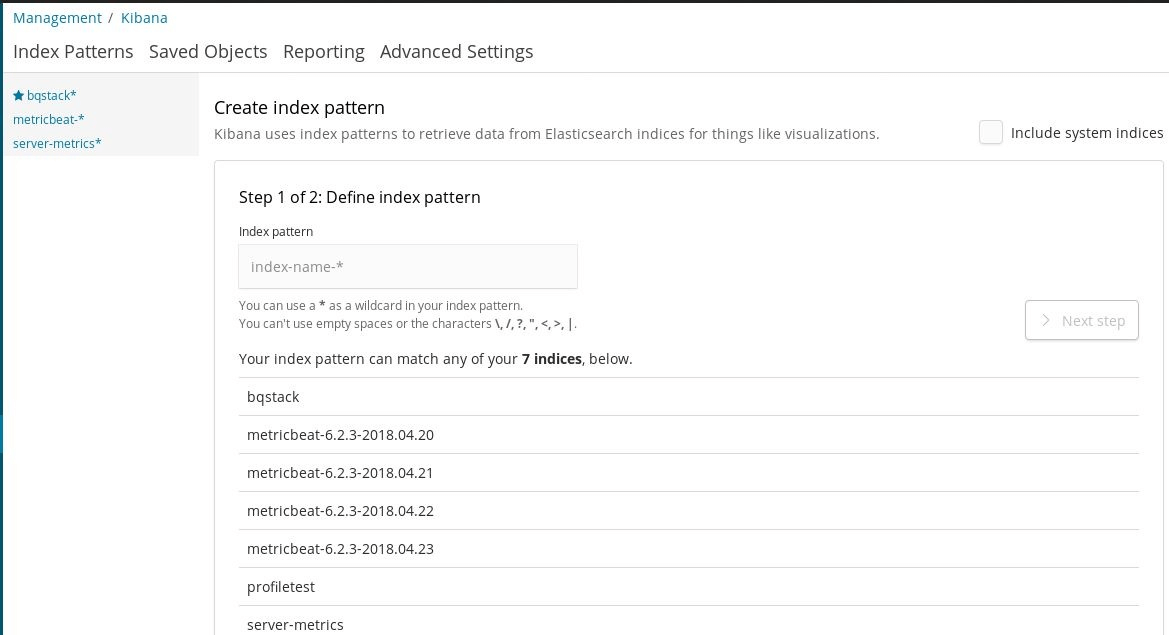Enable Include system indices checkbox
This screenshot has width=1169, height=635.
[991, 133]
